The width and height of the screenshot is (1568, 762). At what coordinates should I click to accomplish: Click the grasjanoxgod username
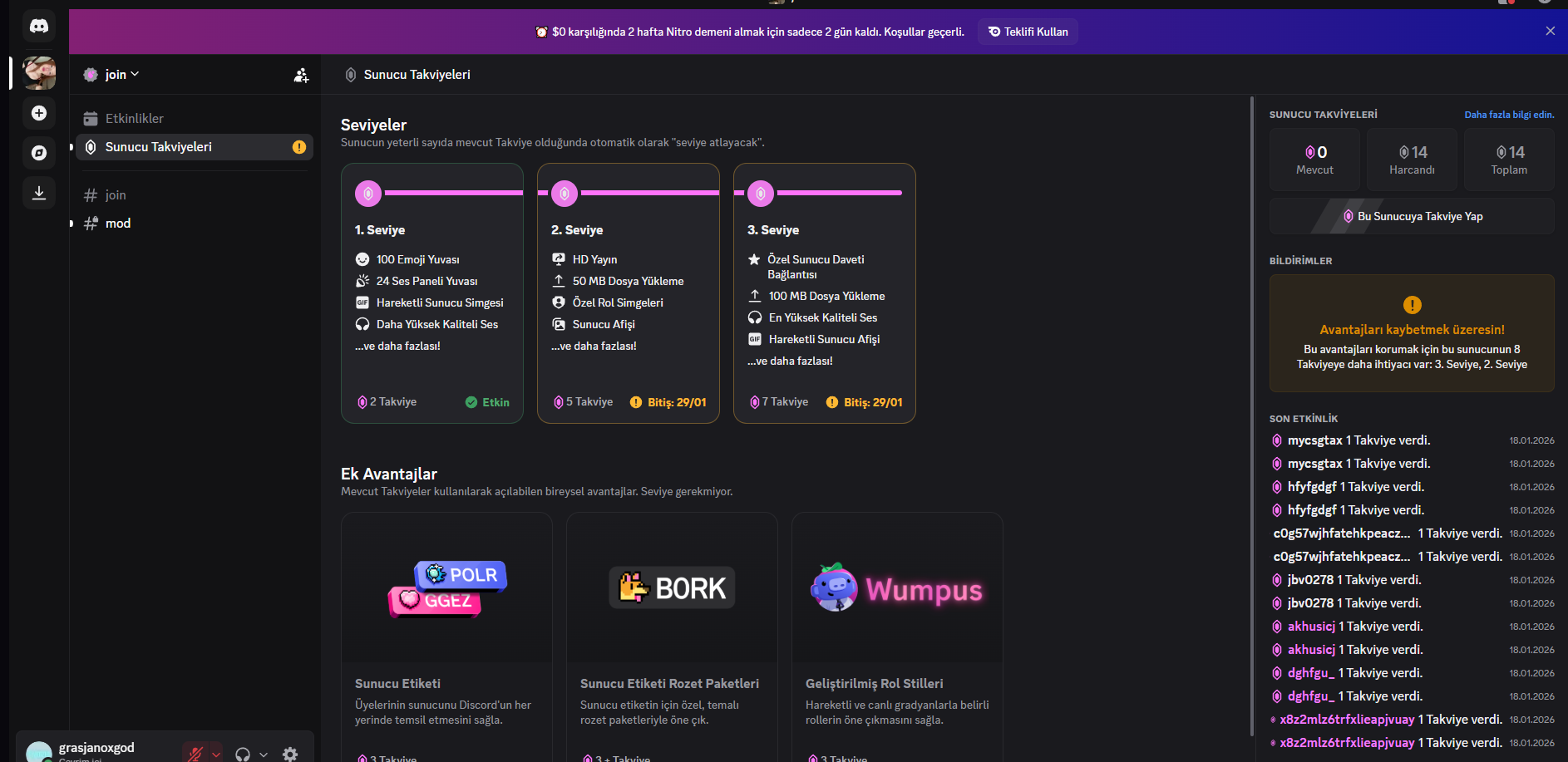click(x=96, y=747)
